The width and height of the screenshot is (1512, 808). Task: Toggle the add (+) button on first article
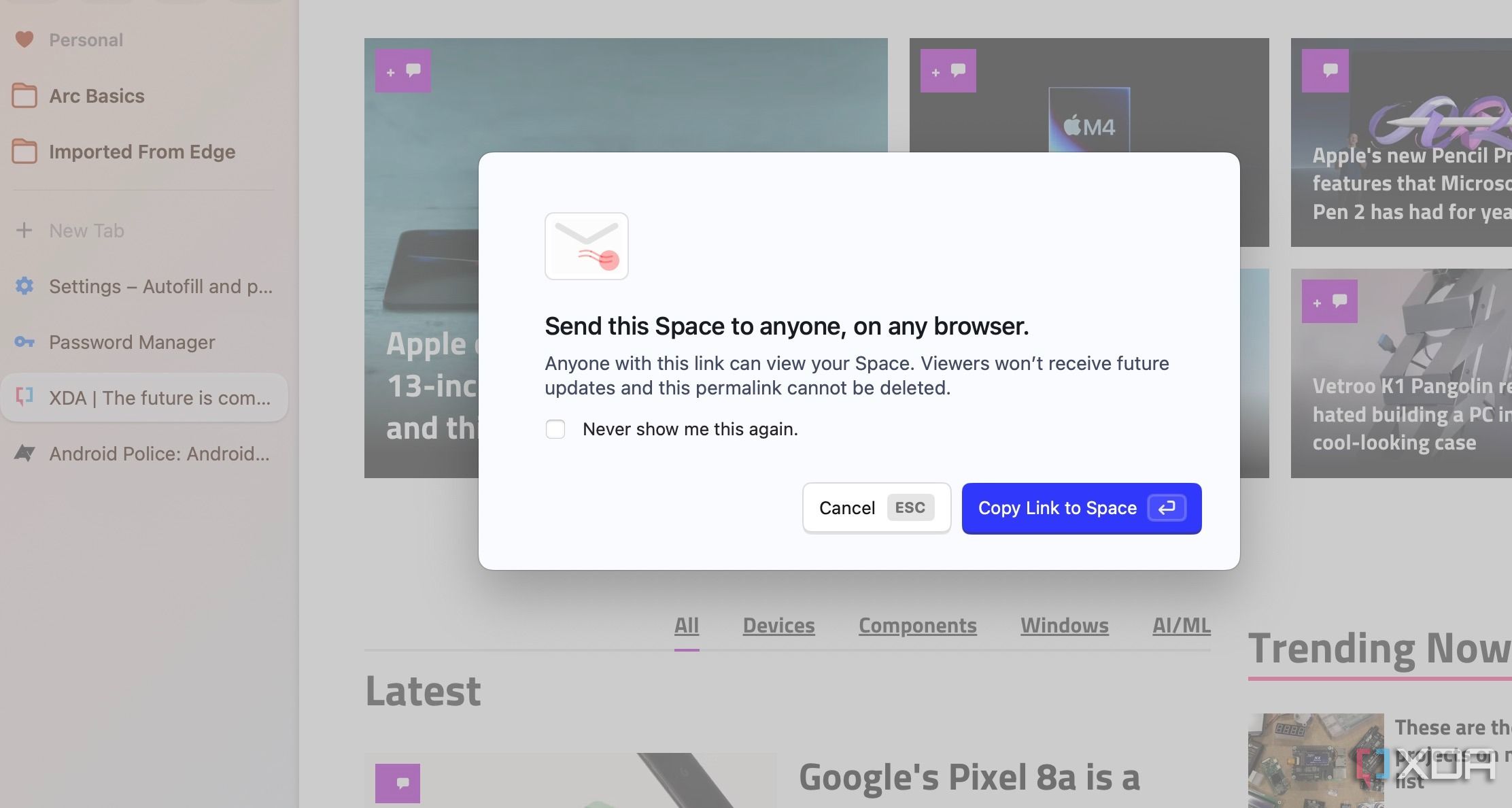391,71
